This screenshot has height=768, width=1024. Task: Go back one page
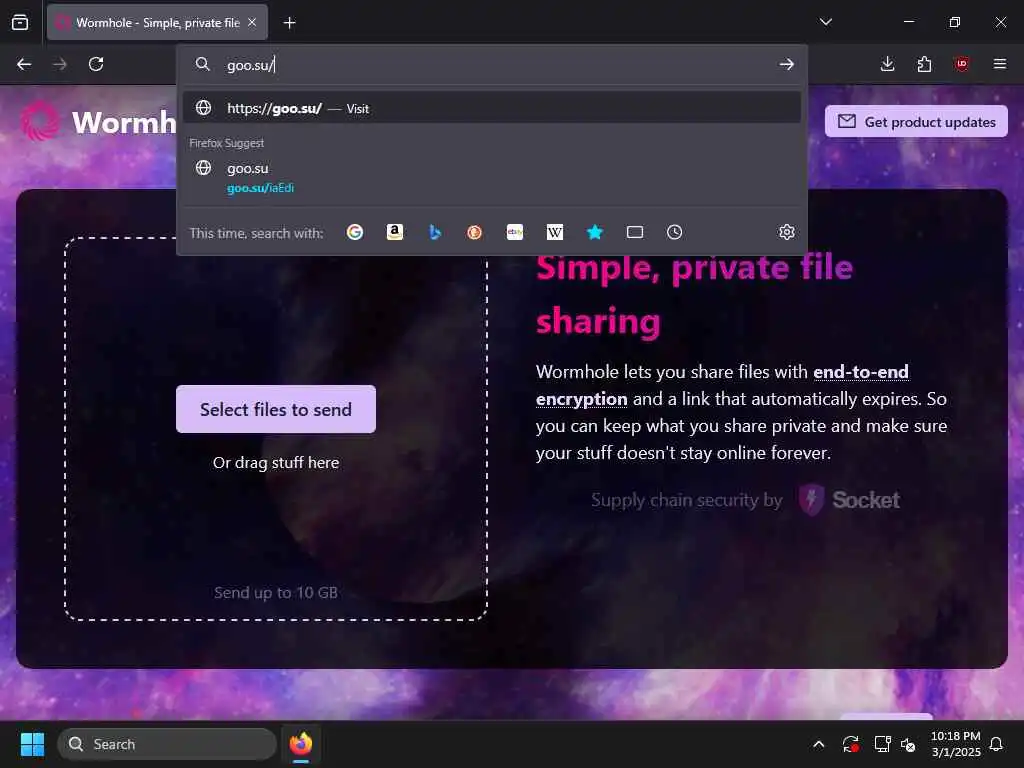pyautogui.click(x=24, y=64)
